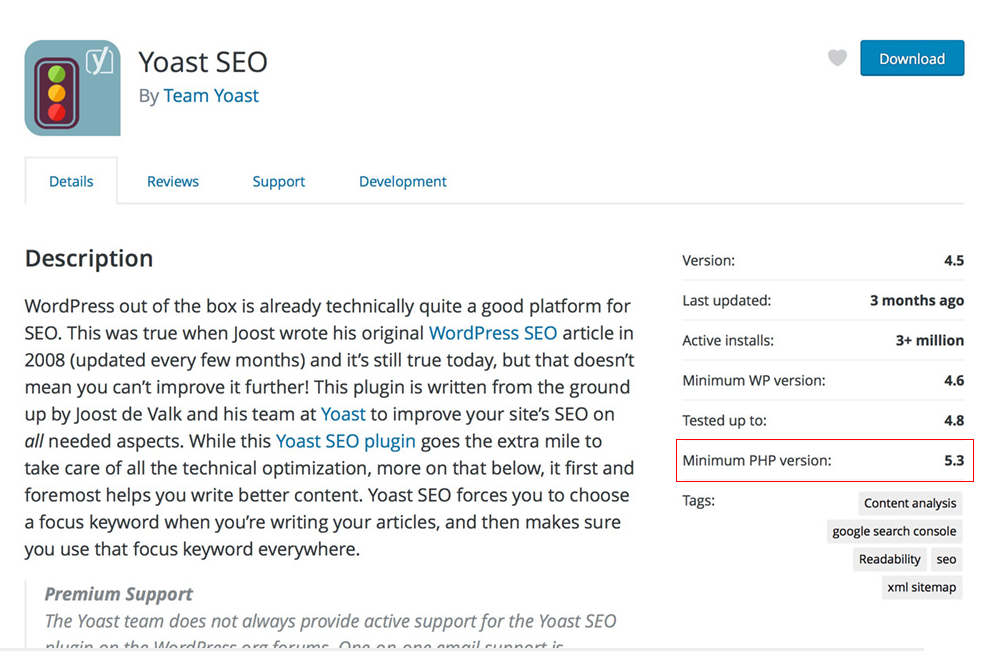Open the Team Yoast author link
This screenshot has width=991, height=651.
(211, 96)
